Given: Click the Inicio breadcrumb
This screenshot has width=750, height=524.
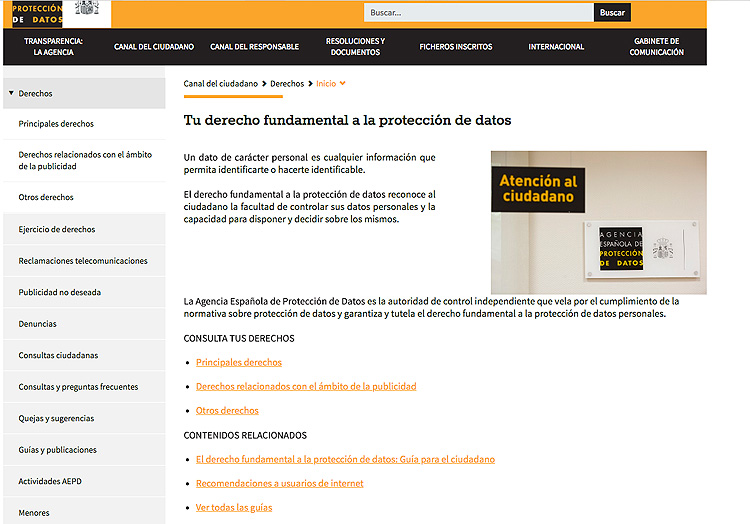Looking at the screenshot, I should [326, 84].
